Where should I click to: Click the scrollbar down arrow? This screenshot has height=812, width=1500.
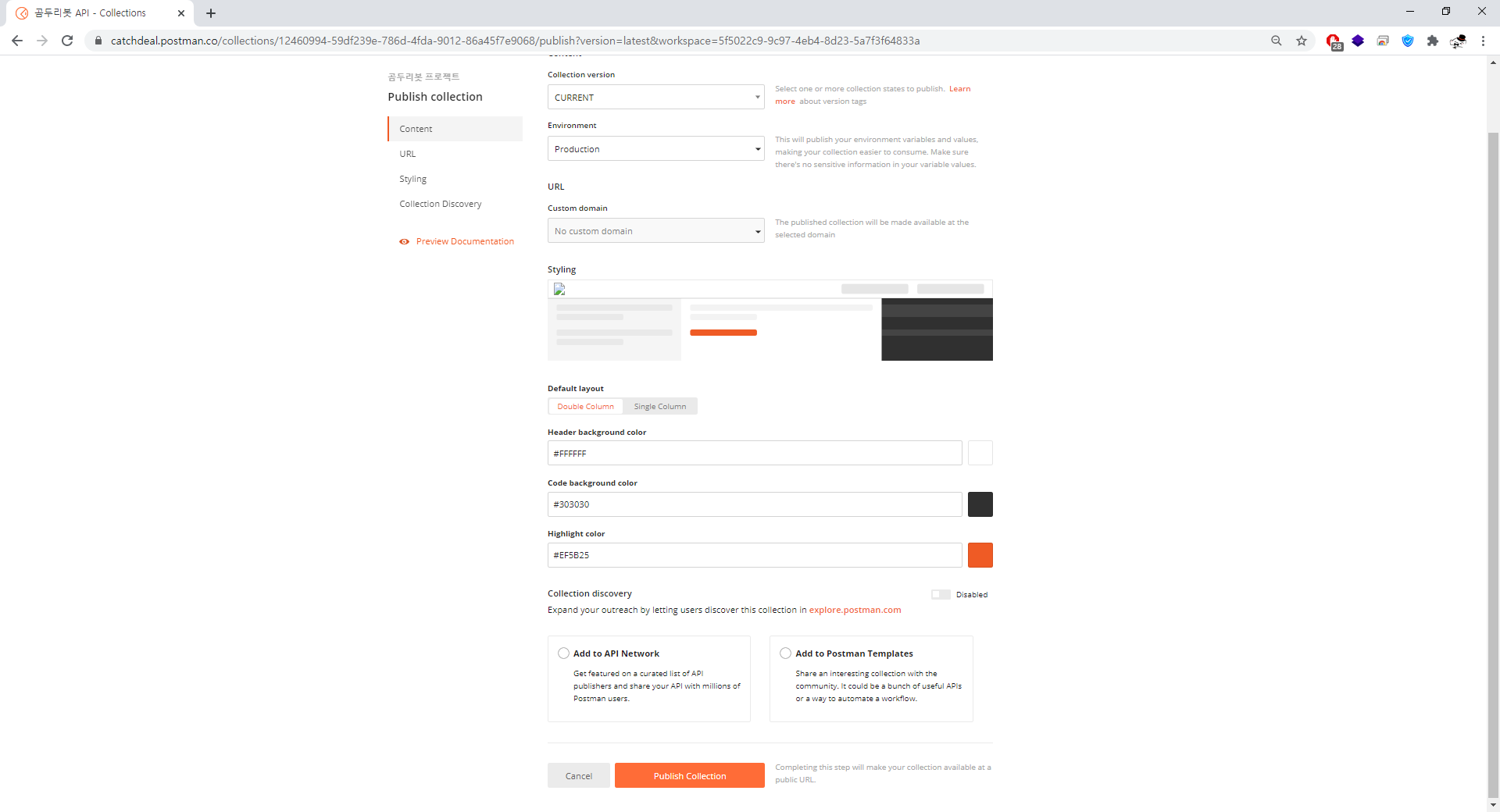pyautogui.click(x=1493, y=805)
